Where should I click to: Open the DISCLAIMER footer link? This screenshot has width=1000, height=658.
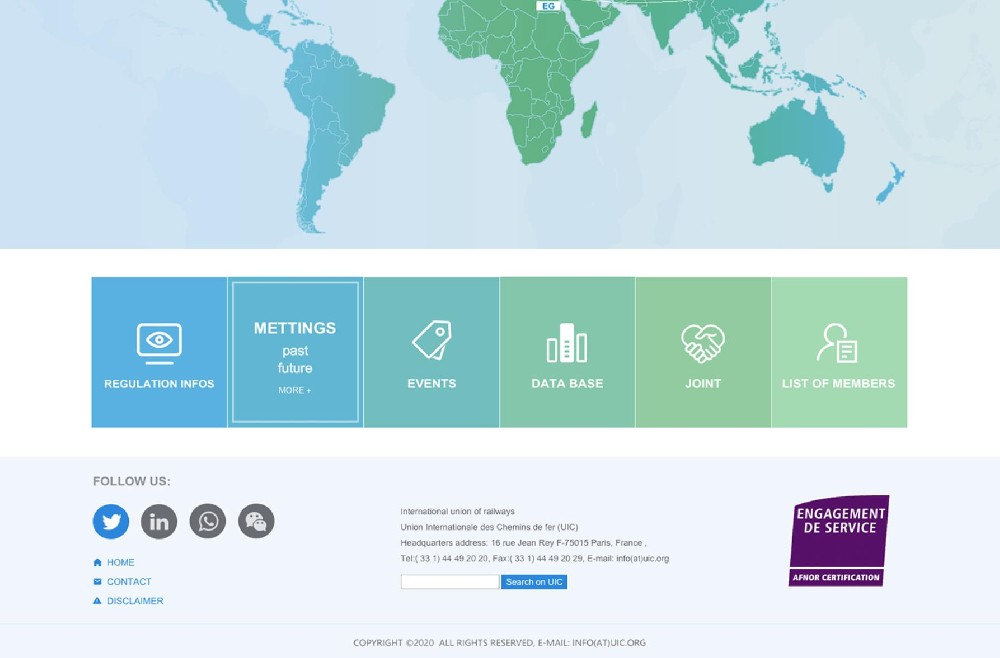tap(135, 601)
